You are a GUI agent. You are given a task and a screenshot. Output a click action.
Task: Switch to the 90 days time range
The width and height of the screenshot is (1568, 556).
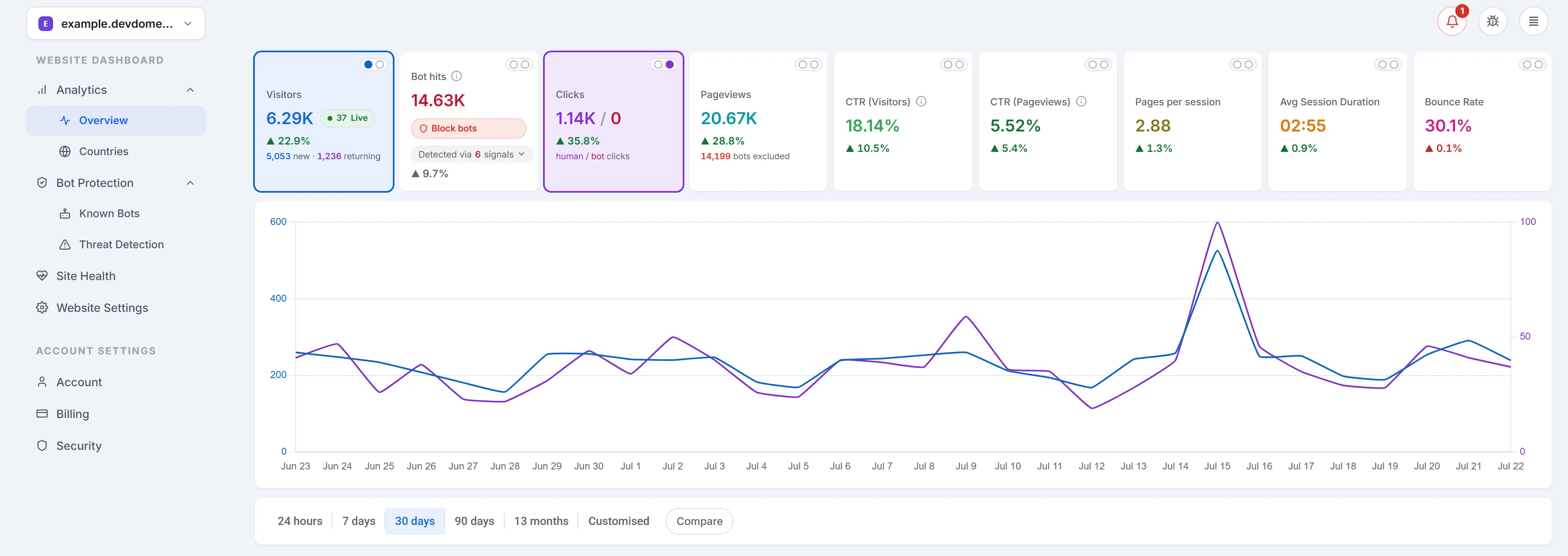point(474,521)
